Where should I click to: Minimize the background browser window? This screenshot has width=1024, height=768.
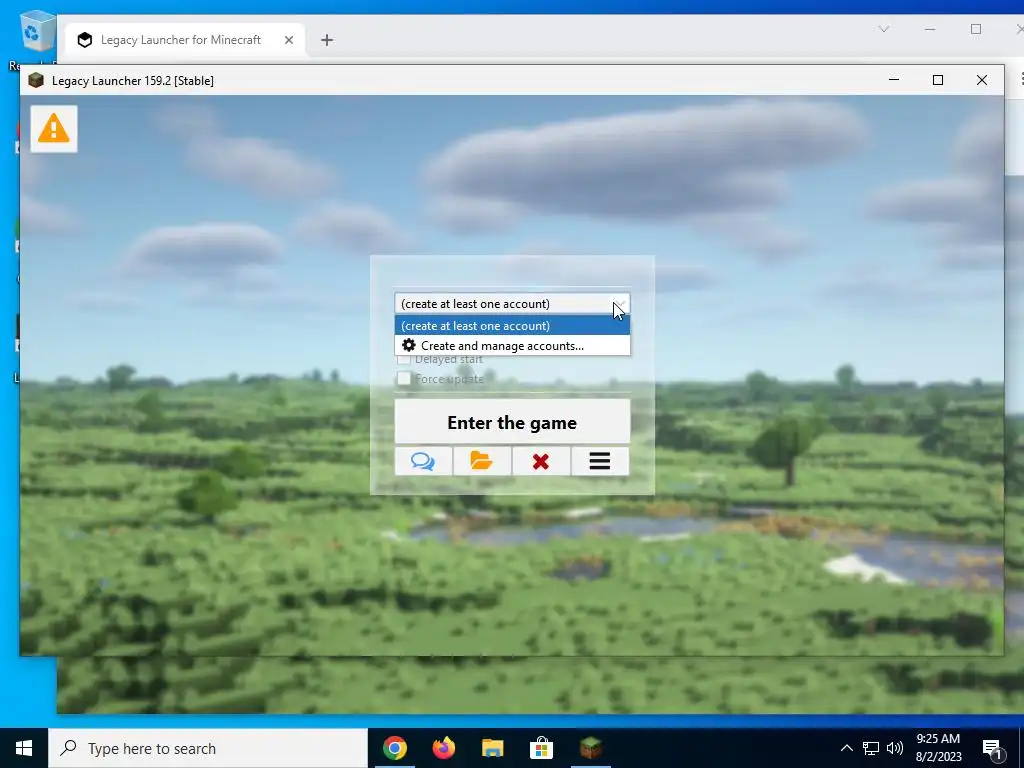[930, 29]
